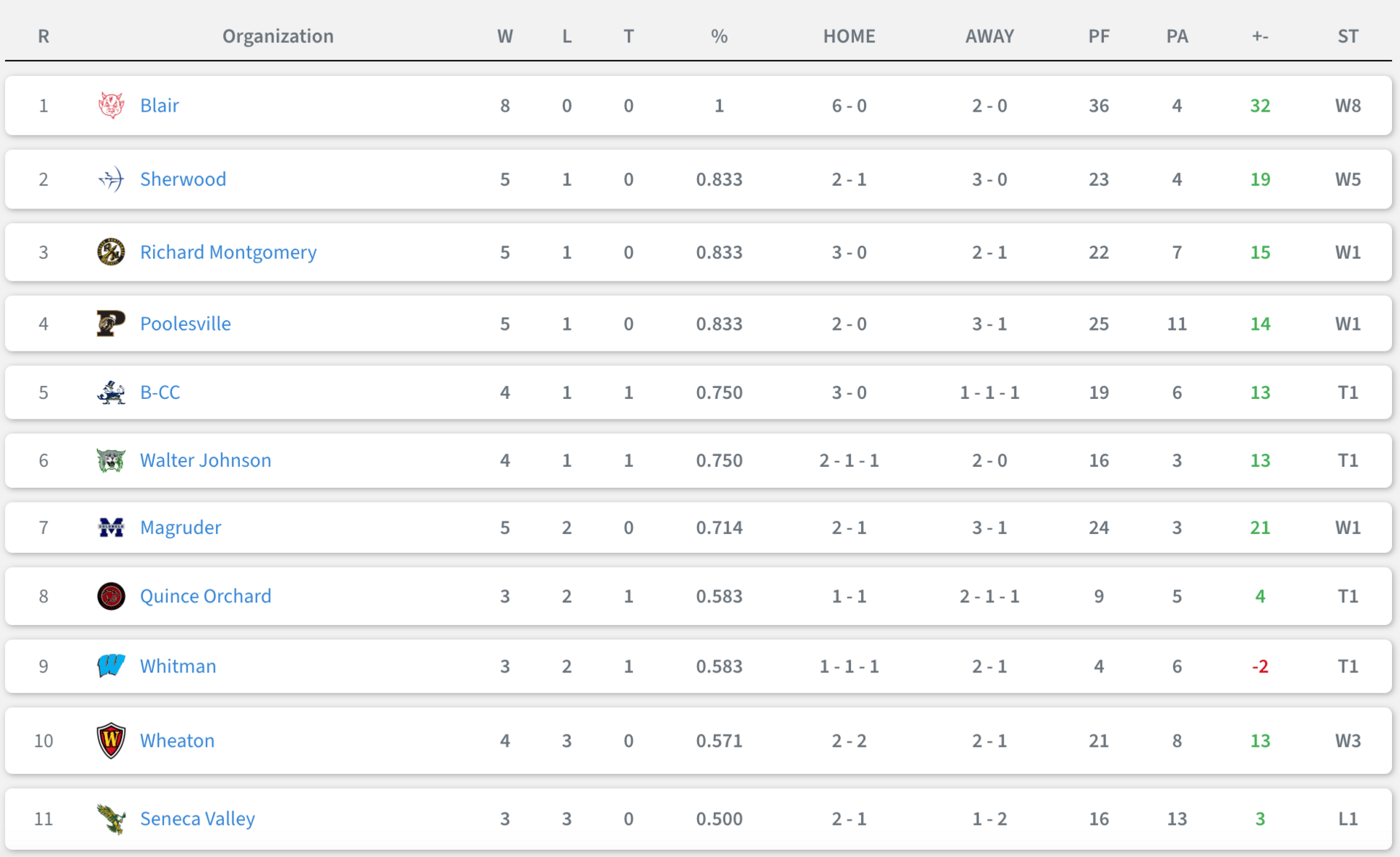Viewport: 1400px width, 857px height.
Task: Click the Organization column header
Action: click(278, 36)
